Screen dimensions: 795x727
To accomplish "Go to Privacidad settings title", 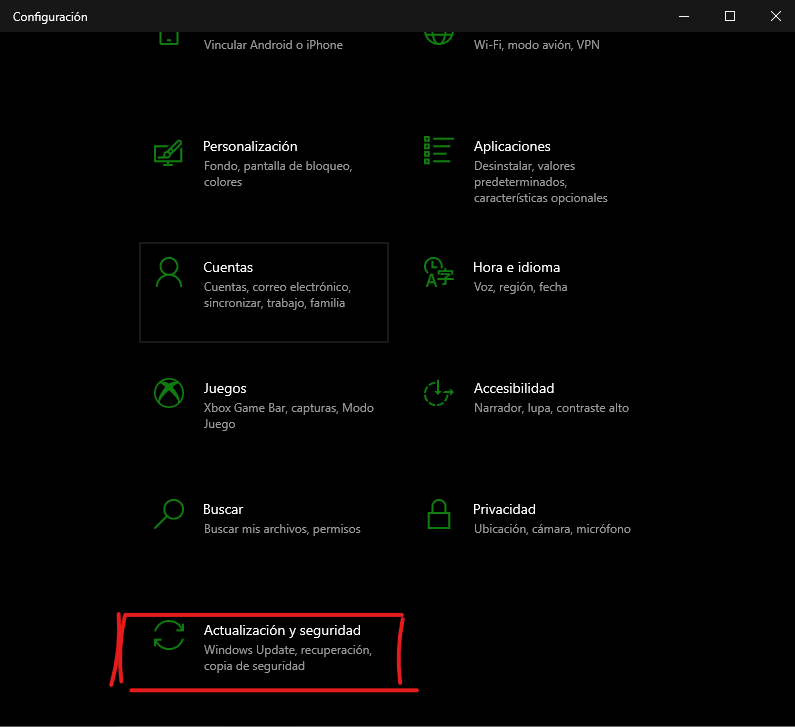I will point(504,509).
